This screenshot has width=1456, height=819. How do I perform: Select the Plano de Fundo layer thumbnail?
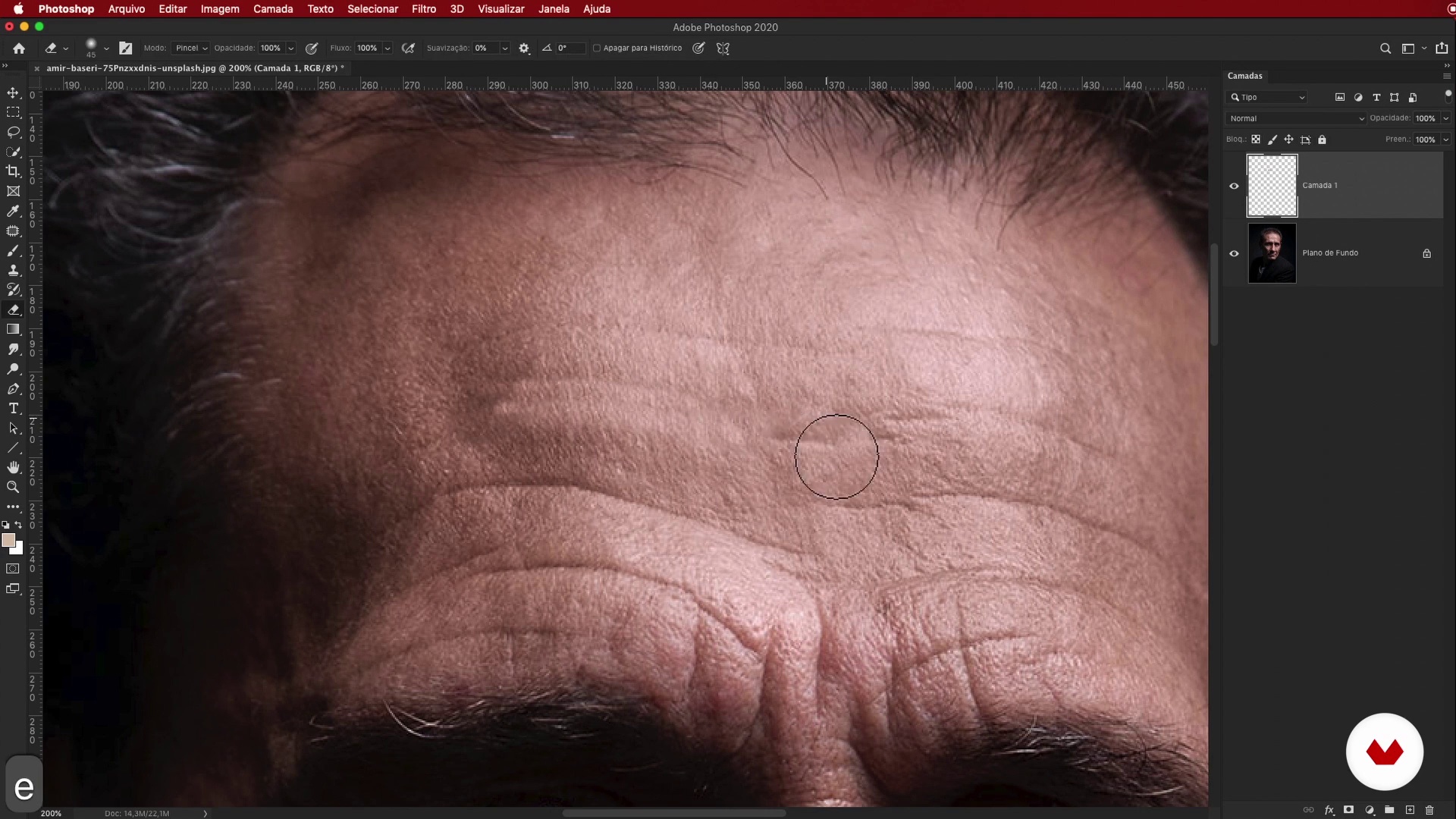(1272, 253)
